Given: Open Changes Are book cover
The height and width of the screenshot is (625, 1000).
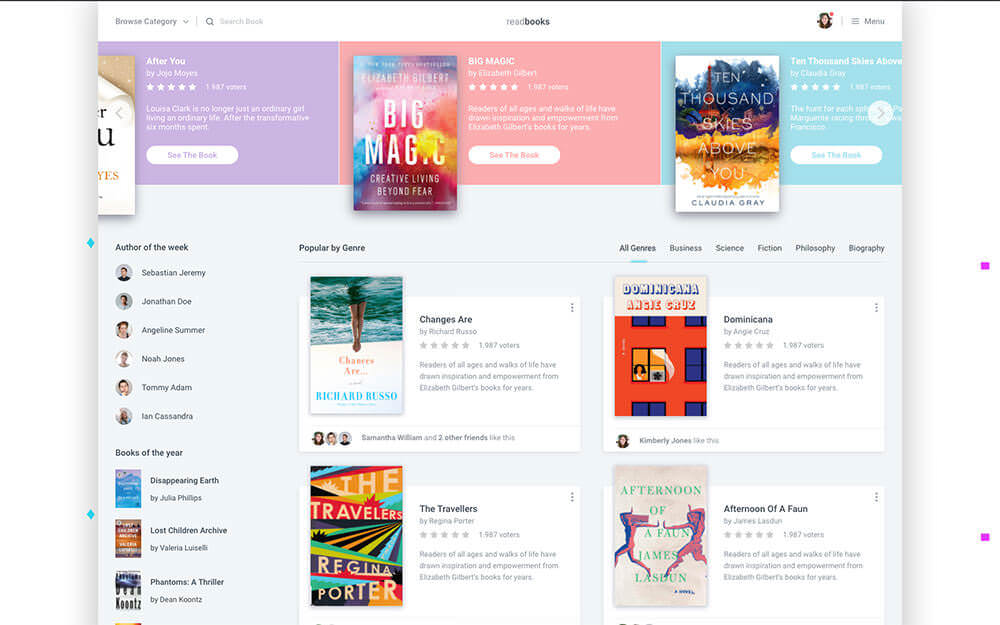Looking at the screenshot, I should coord(357,344).
